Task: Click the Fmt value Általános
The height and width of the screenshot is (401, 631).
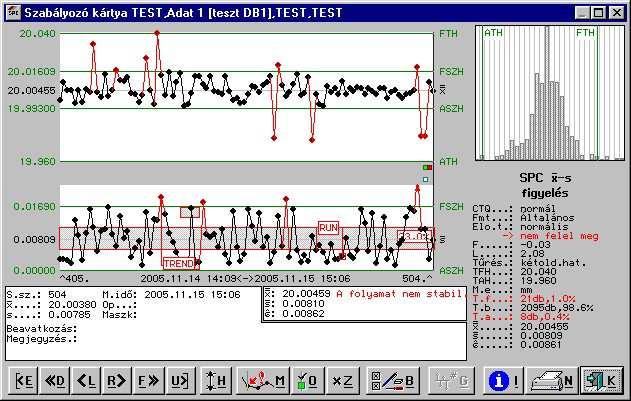Action: (547, 218)
